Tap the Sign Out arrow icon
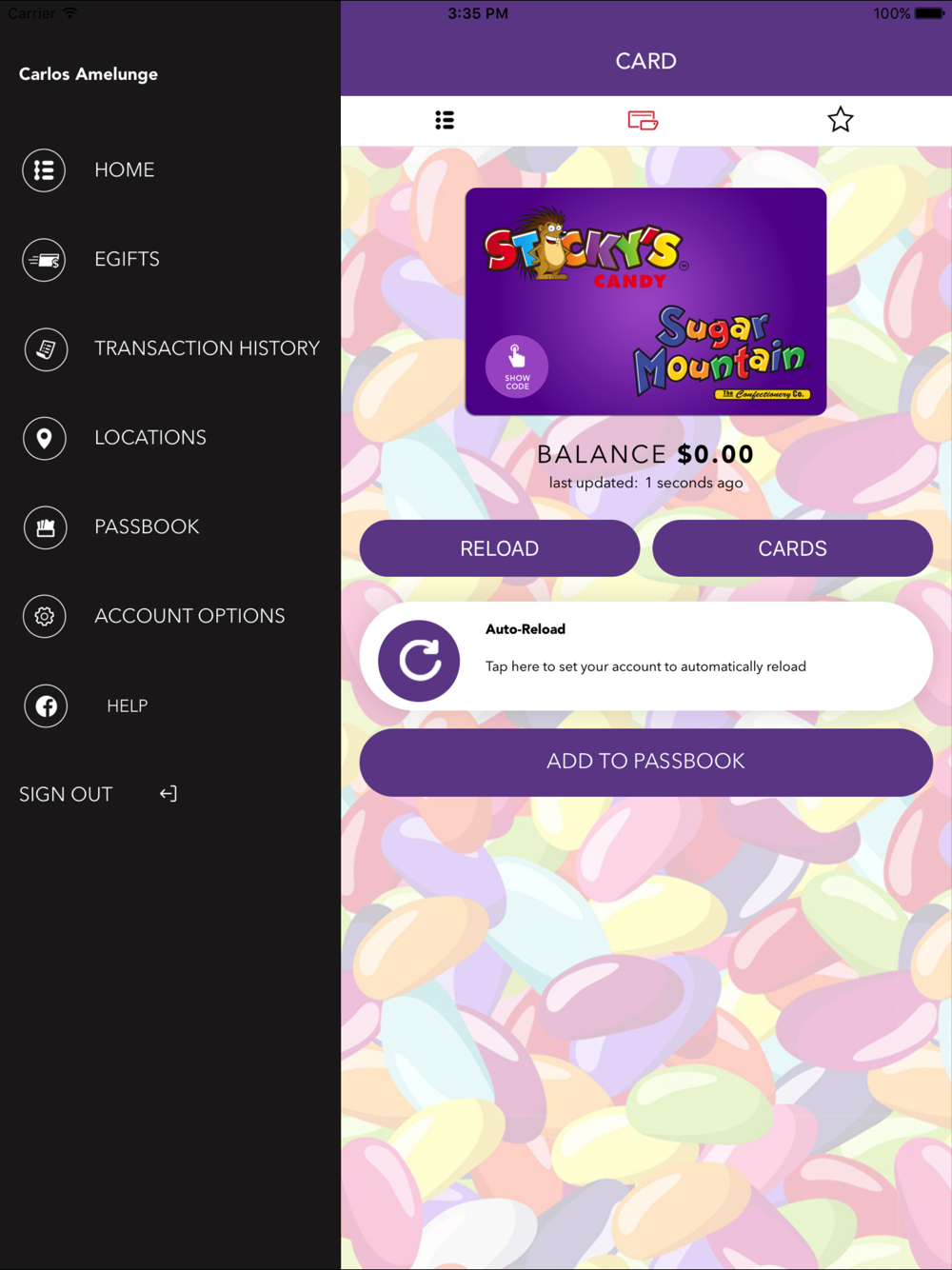The width and height of the screenshot is (952, 1270). pos(169,794)
